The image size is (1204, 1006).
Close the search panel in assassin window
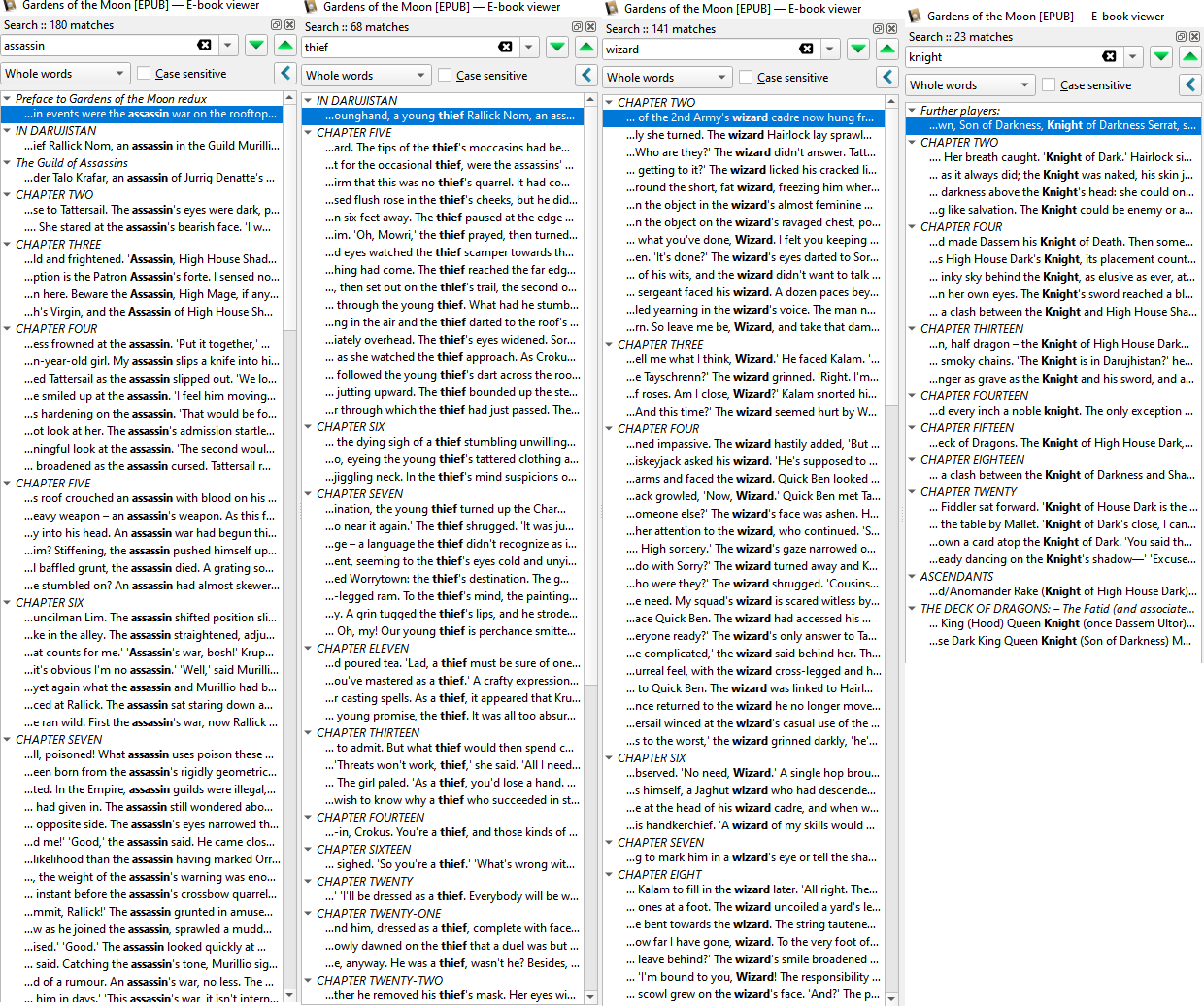[289, 25]
